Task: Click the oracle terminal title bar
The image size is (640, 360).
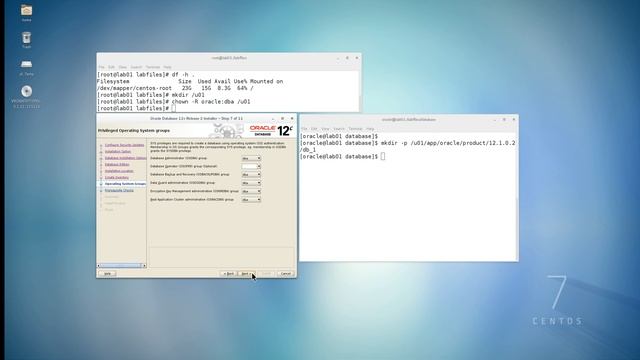Action: [x=409, y=120]
